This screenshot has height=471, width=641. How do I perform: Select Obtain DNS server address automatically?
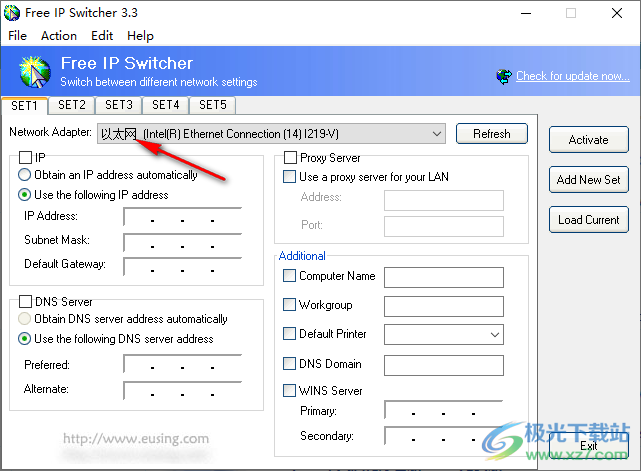[25, 318]
